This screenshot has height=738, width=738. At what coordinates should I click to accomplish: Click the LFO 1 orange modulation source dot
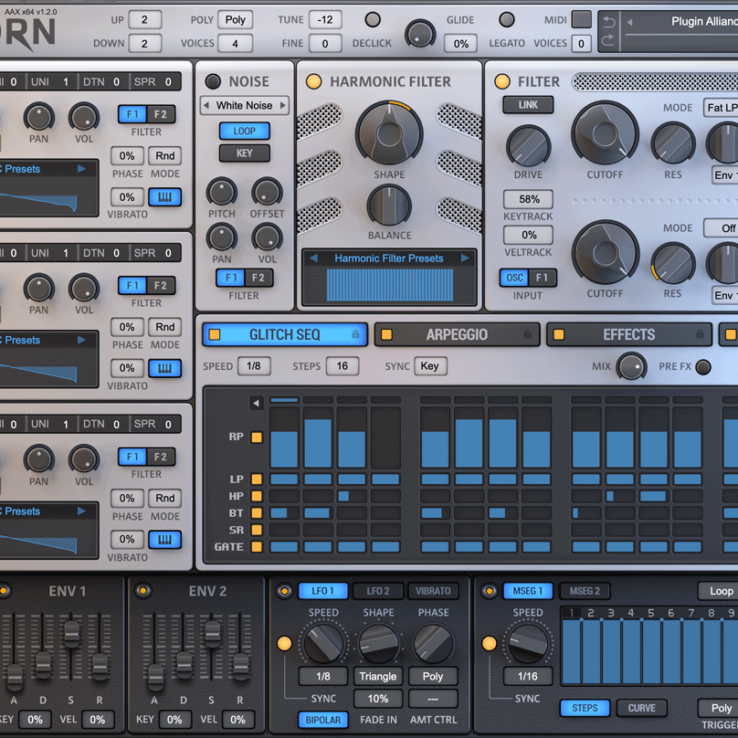[284, 643]
